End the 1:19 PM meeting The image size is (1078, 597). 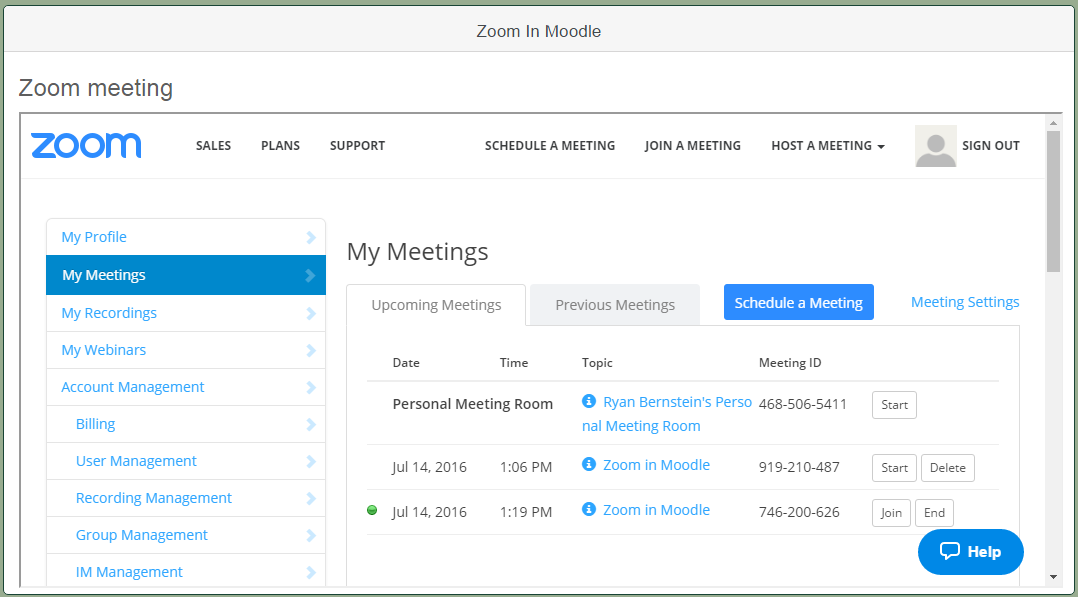pos(934,513)
